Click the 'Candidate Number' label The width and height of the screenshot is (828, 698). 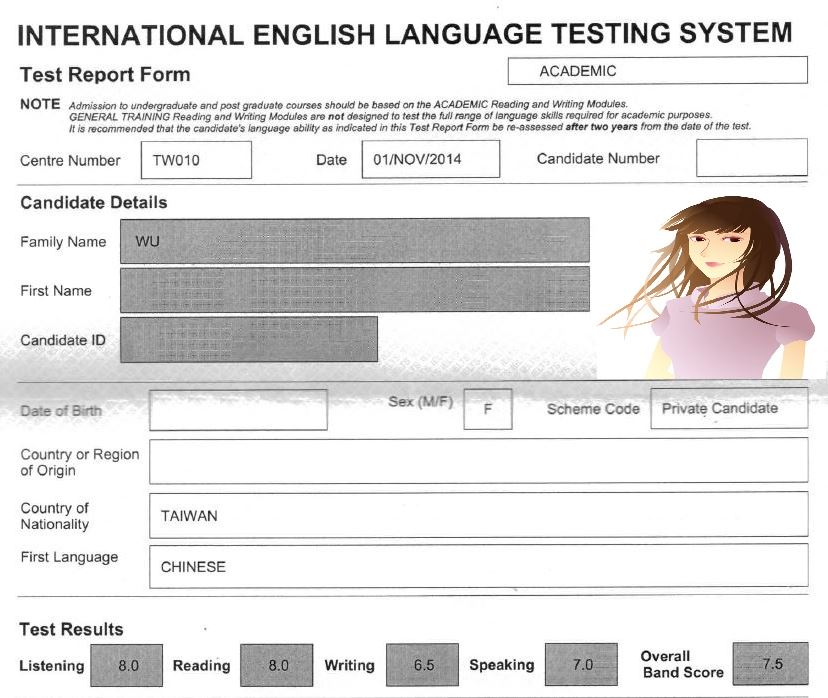[598, 158]
